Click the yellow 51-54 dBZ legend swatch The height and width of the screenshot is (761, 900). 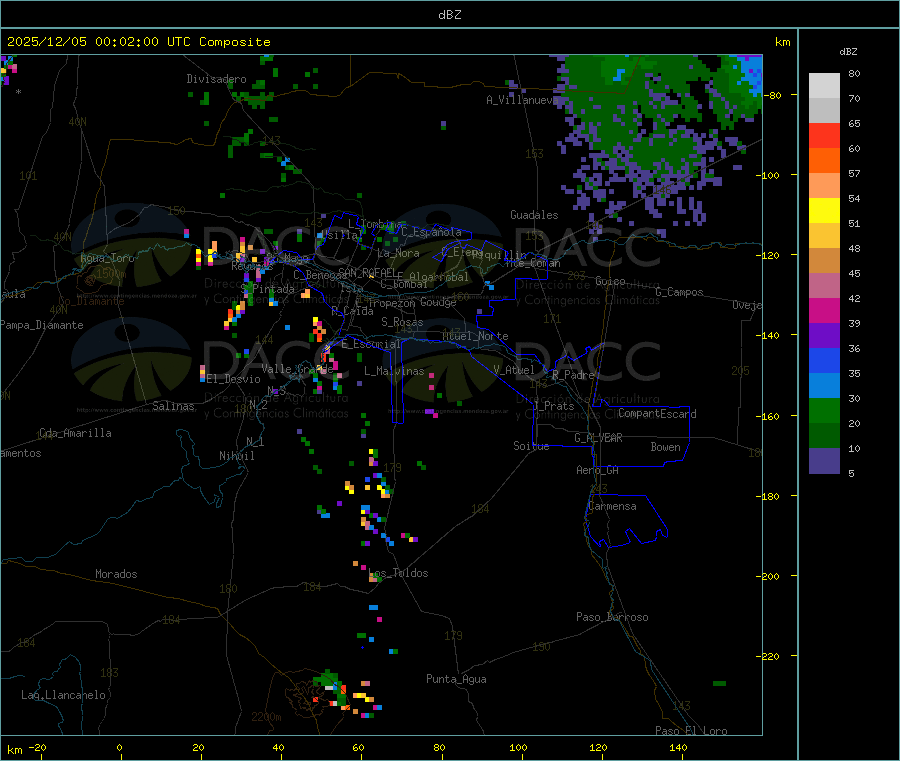pyautogui.click(x=824, y=211)
